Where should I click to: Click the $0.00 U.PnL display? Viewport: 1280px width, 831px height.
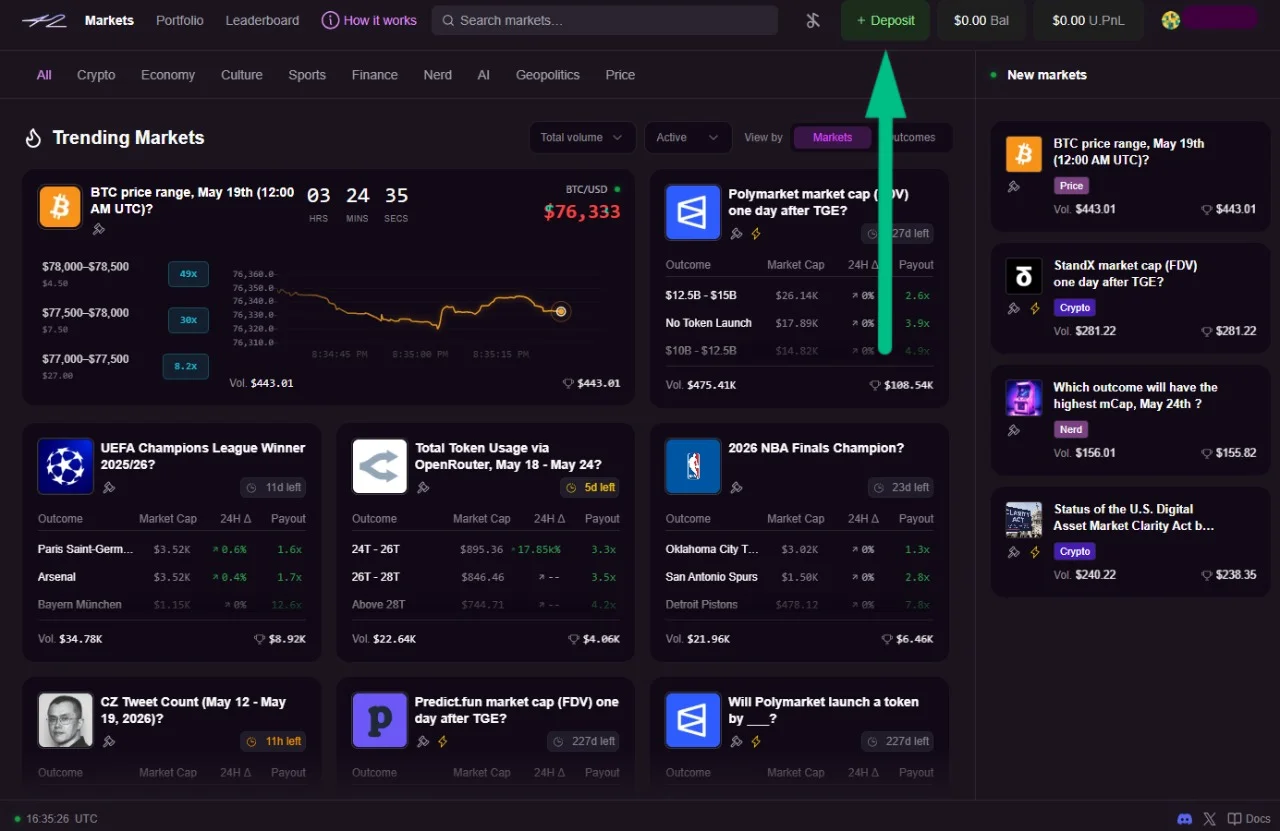(x=1088, y=20)
